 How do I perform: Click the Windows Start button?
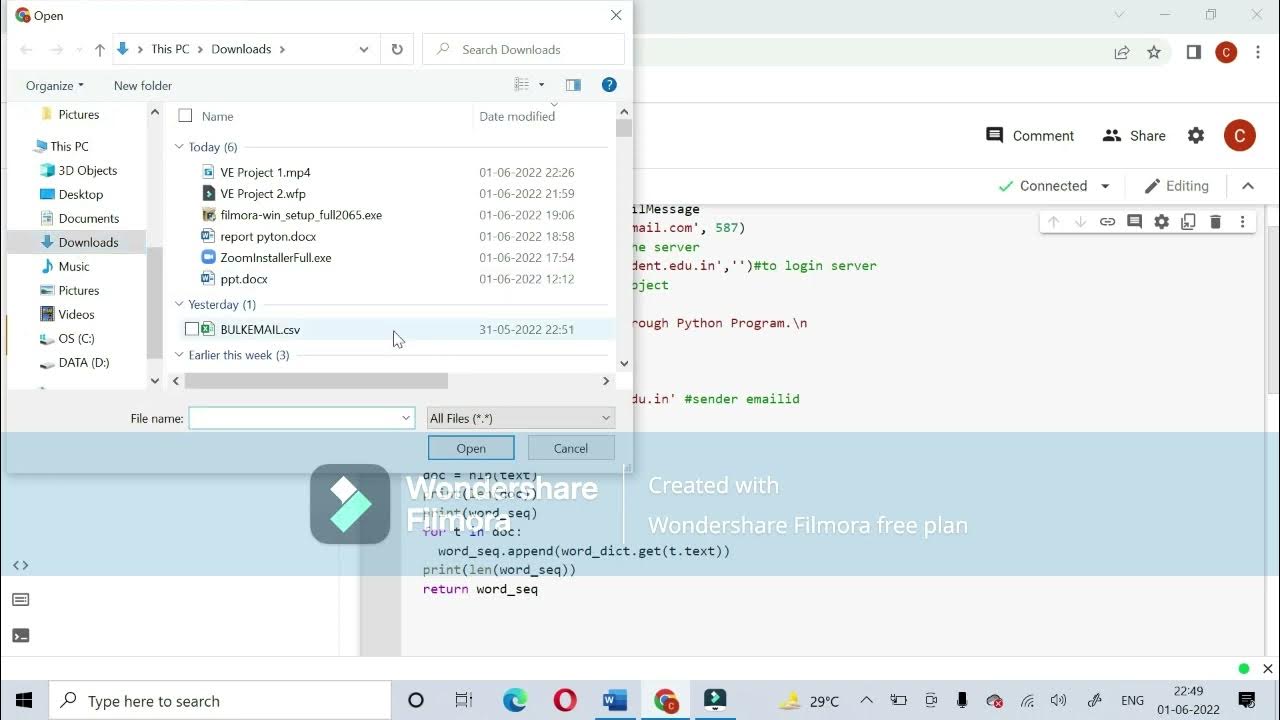click(24, 700)
